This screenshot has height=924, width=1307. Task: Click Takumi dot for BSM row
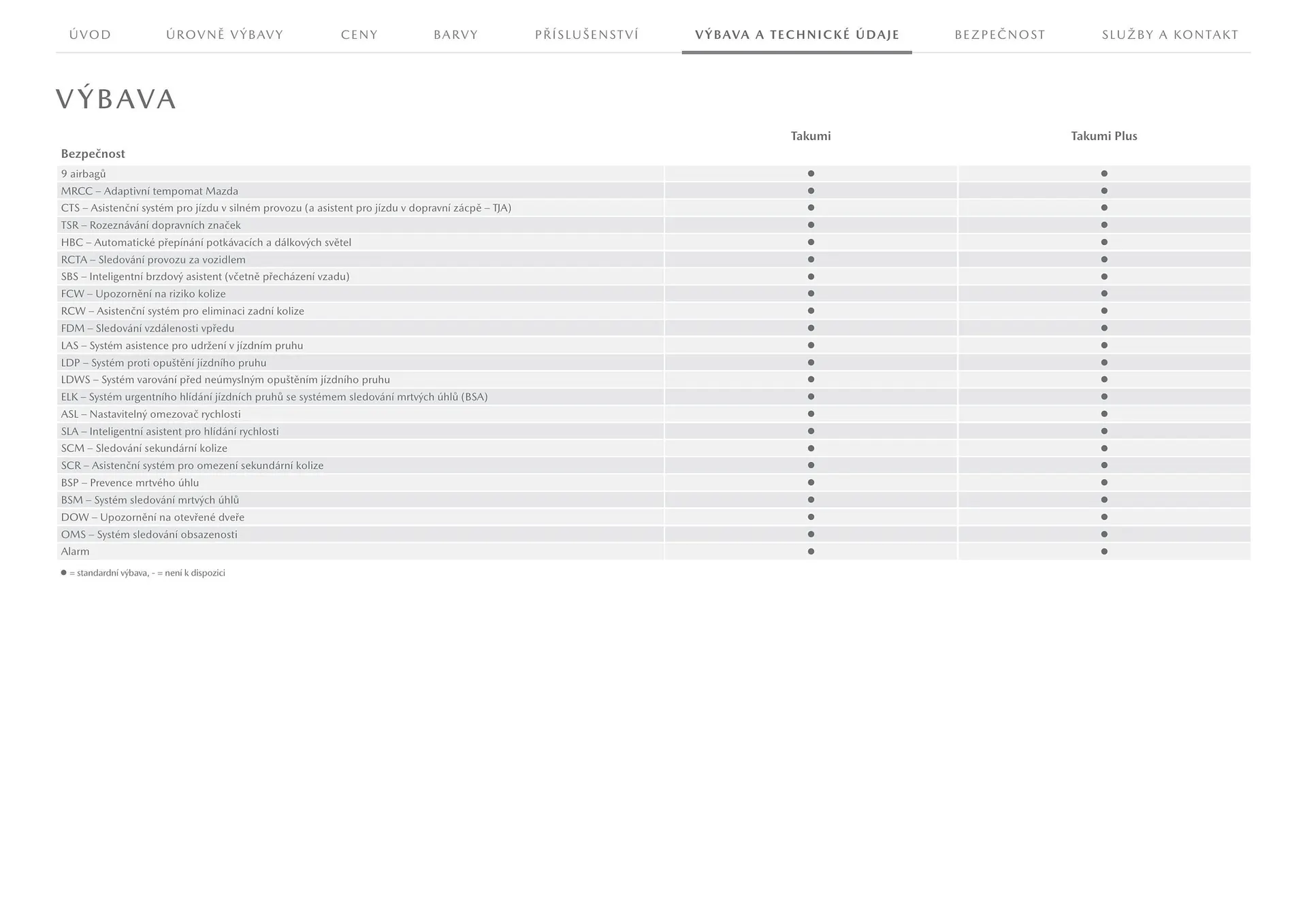pyautogui.click(x=811, y=500)
